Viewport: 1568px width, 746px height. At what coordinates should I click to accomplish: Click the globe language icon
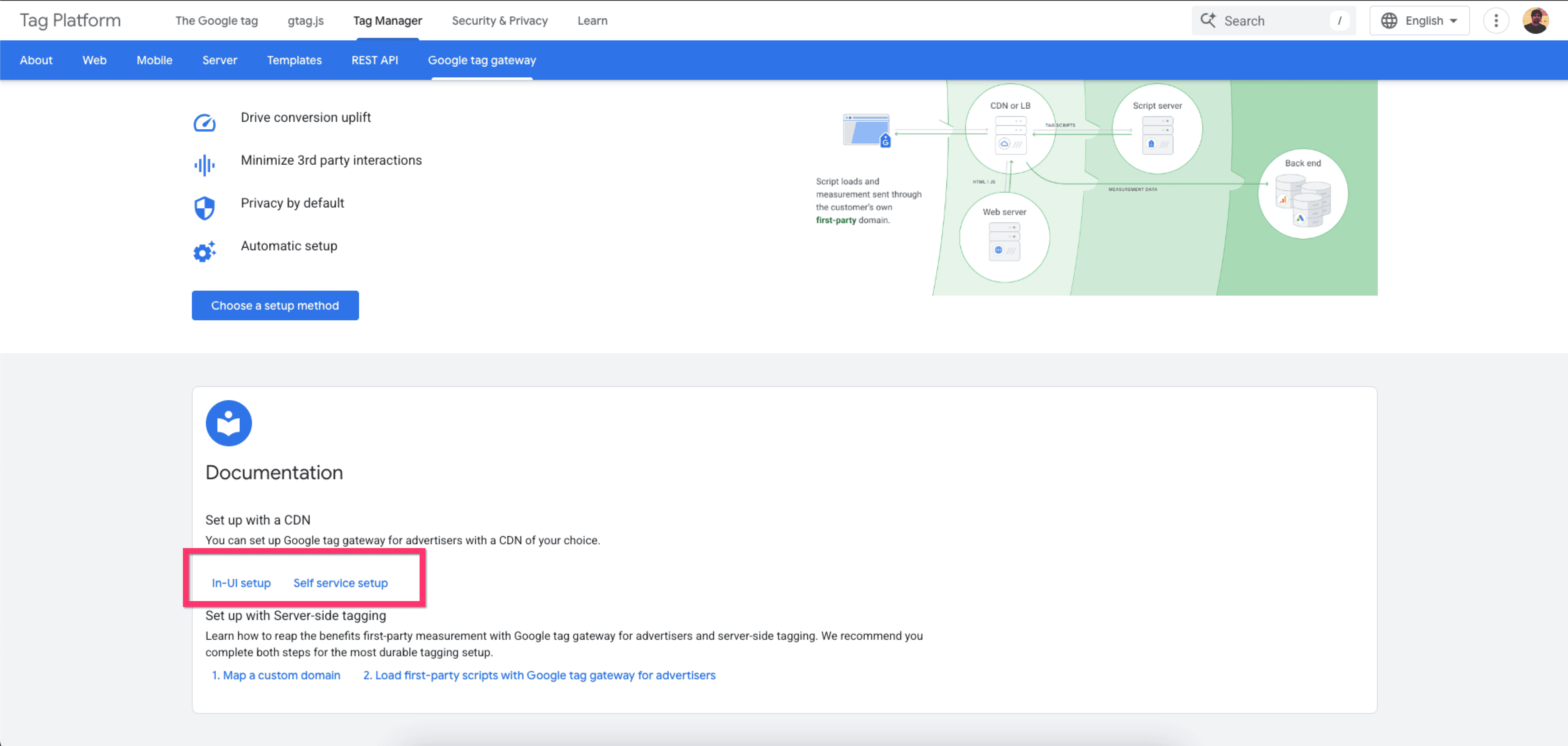pyautogui.click(x=1389, y=21)
